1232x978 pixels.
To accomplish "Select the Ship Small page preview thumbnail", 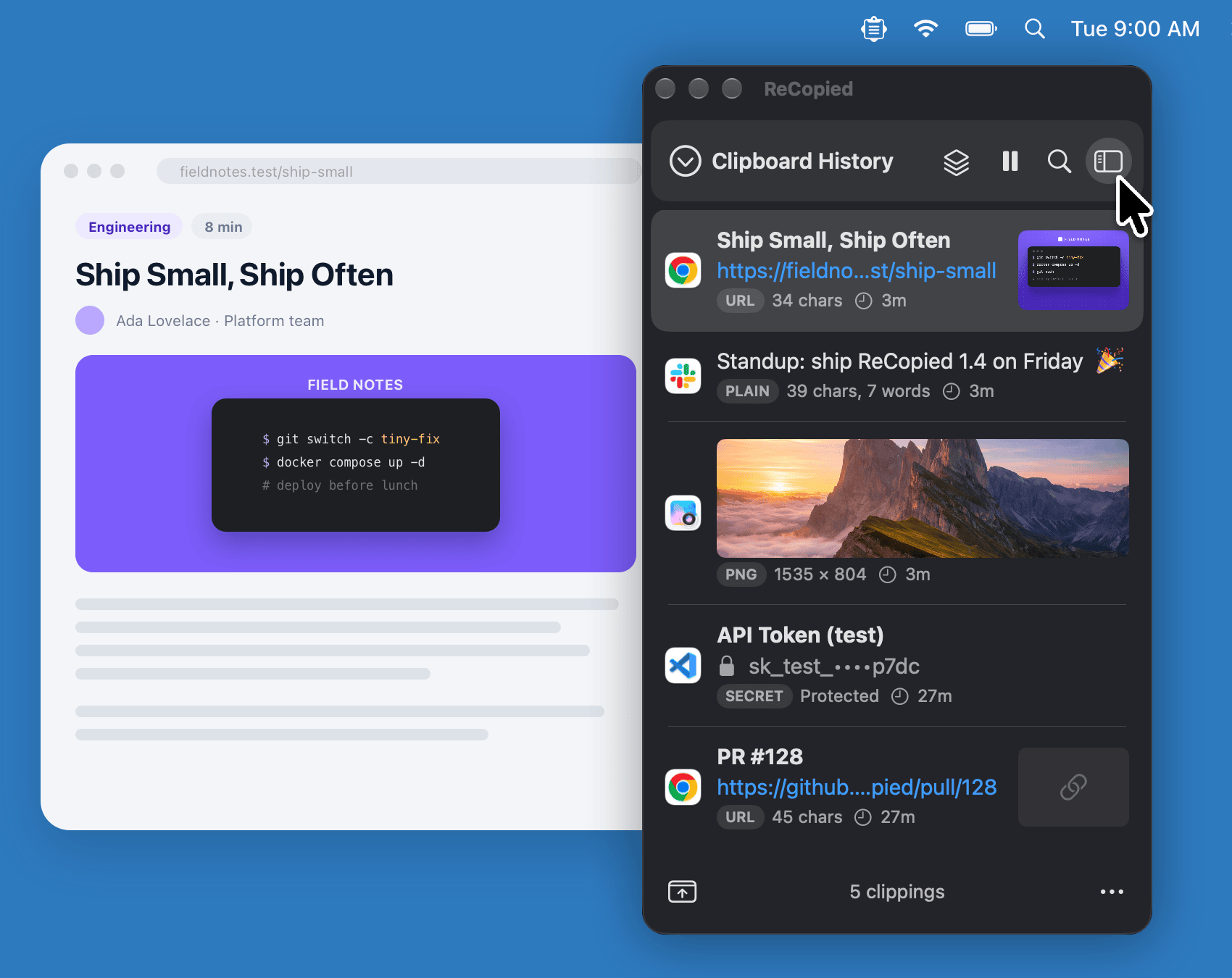I will [1073, 270].
